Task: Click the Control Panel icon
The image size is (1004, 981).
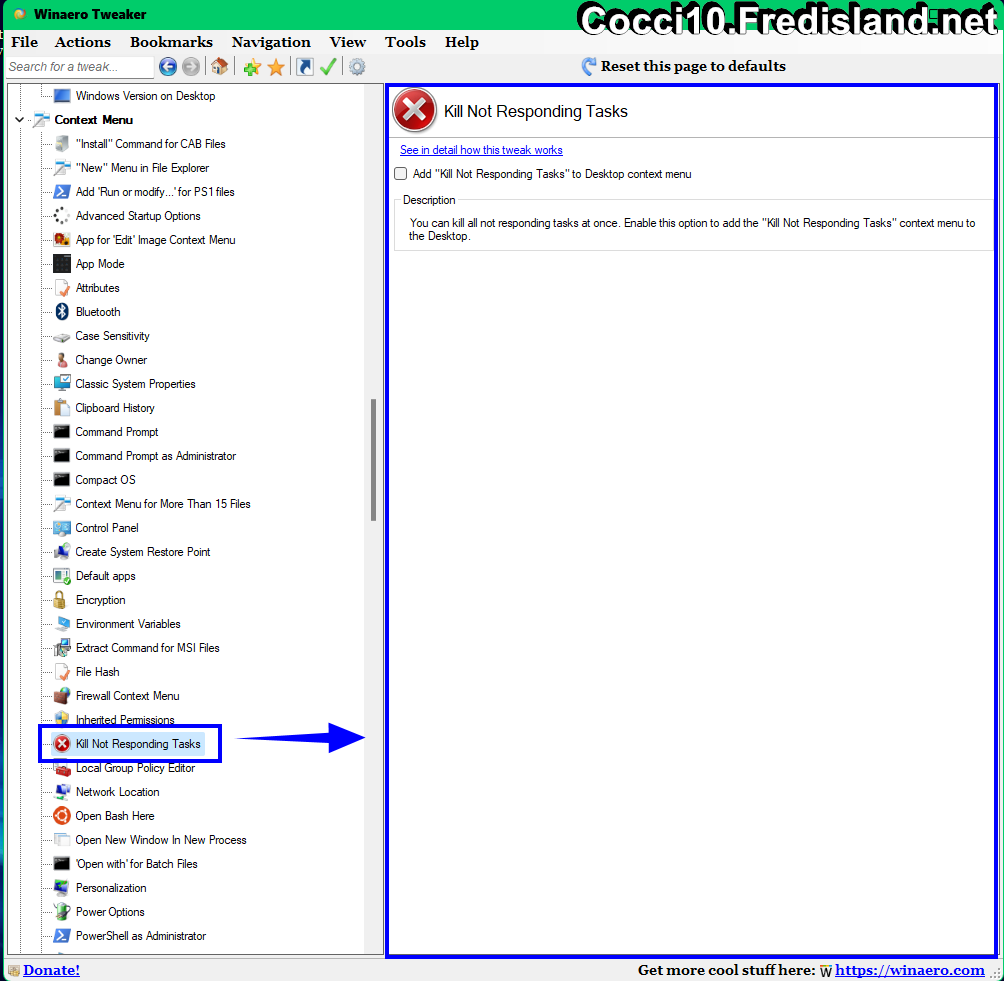Action: tap(61, 528)
